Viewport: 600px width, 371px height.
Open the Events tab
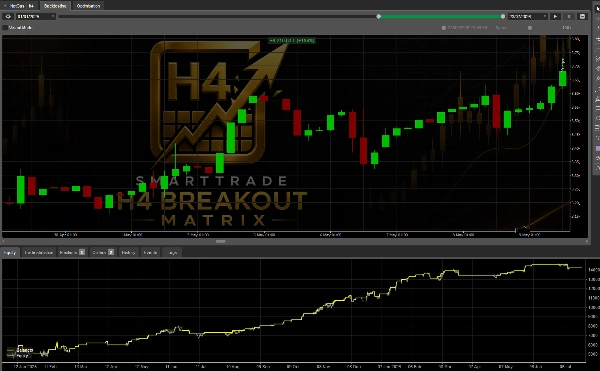[x=150, y=252]
